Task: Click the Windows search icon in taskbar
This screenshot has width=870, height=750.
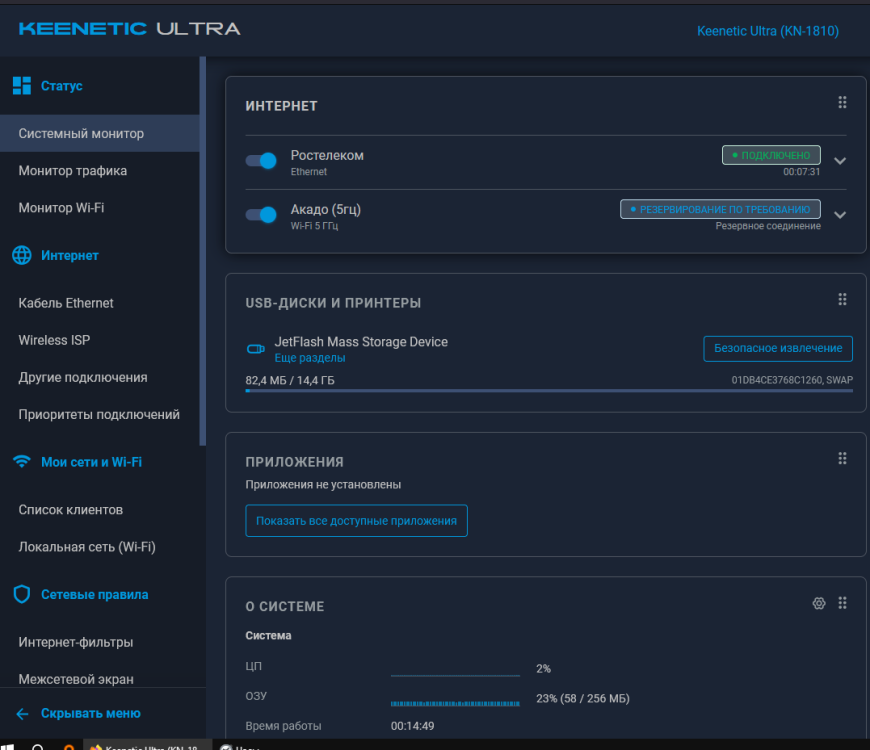Action: [x=38, y=747]
